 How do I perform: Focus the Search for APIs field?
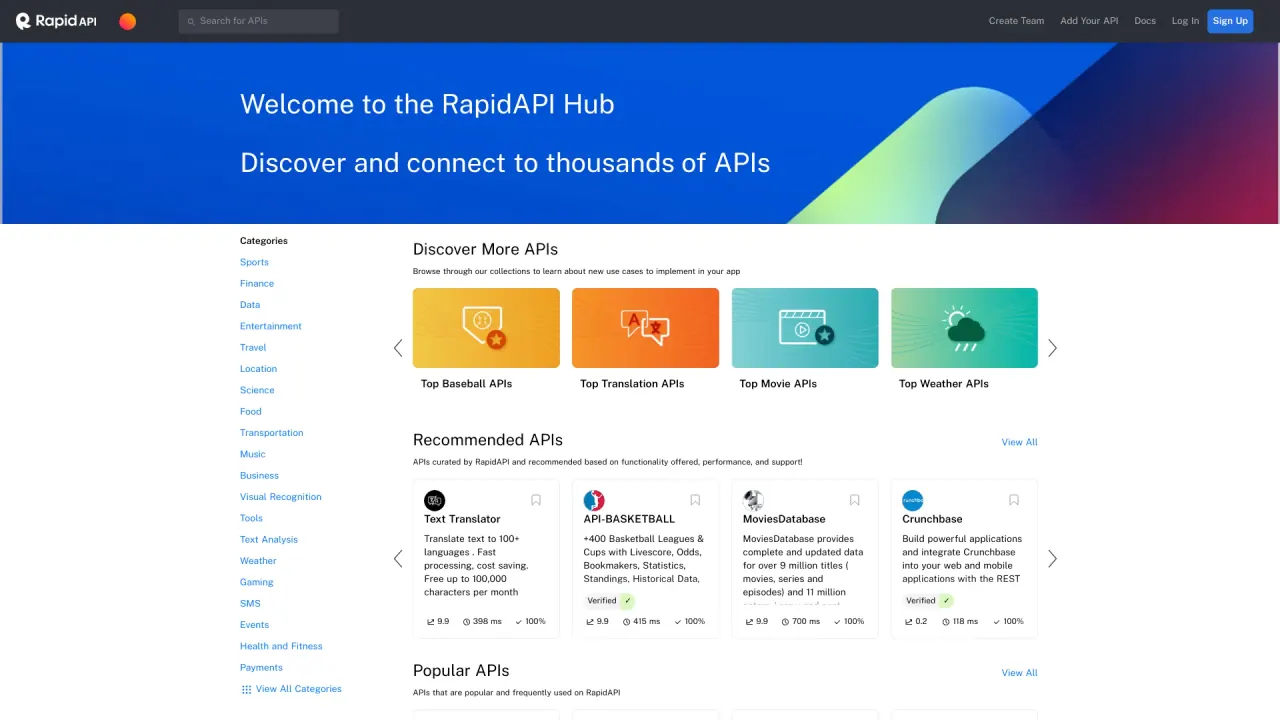click(259, 21)
